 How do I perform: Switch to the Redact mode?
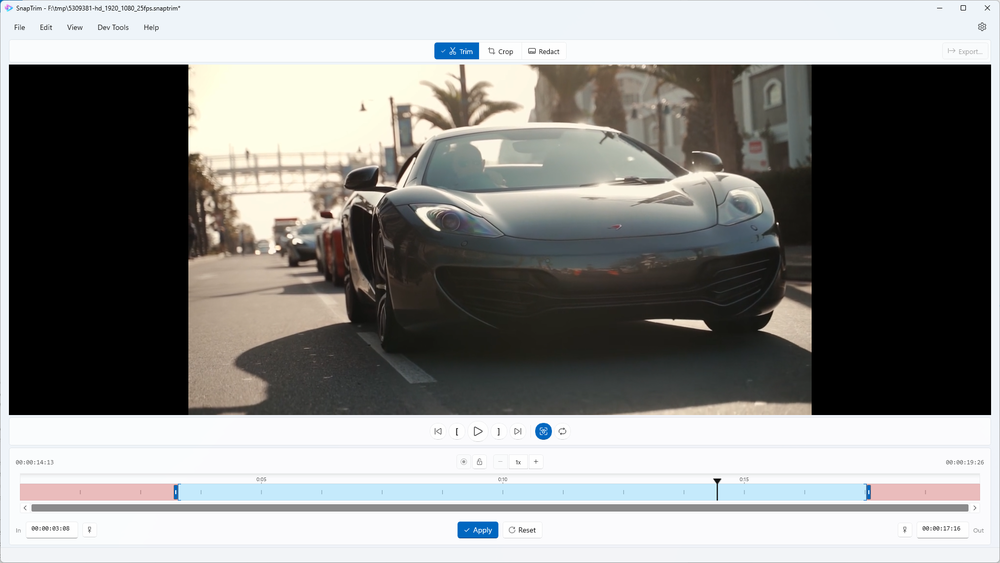pos(543,51)
